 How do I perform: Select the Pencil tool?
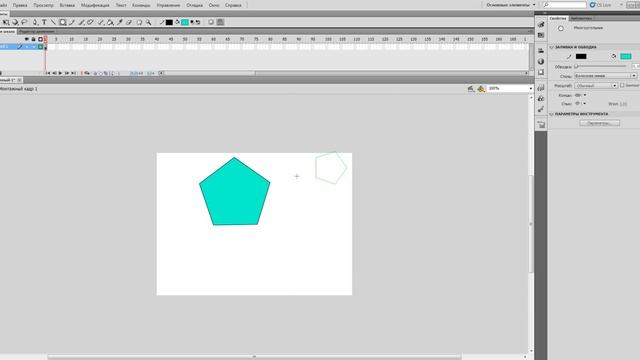(x=71, y=22)
